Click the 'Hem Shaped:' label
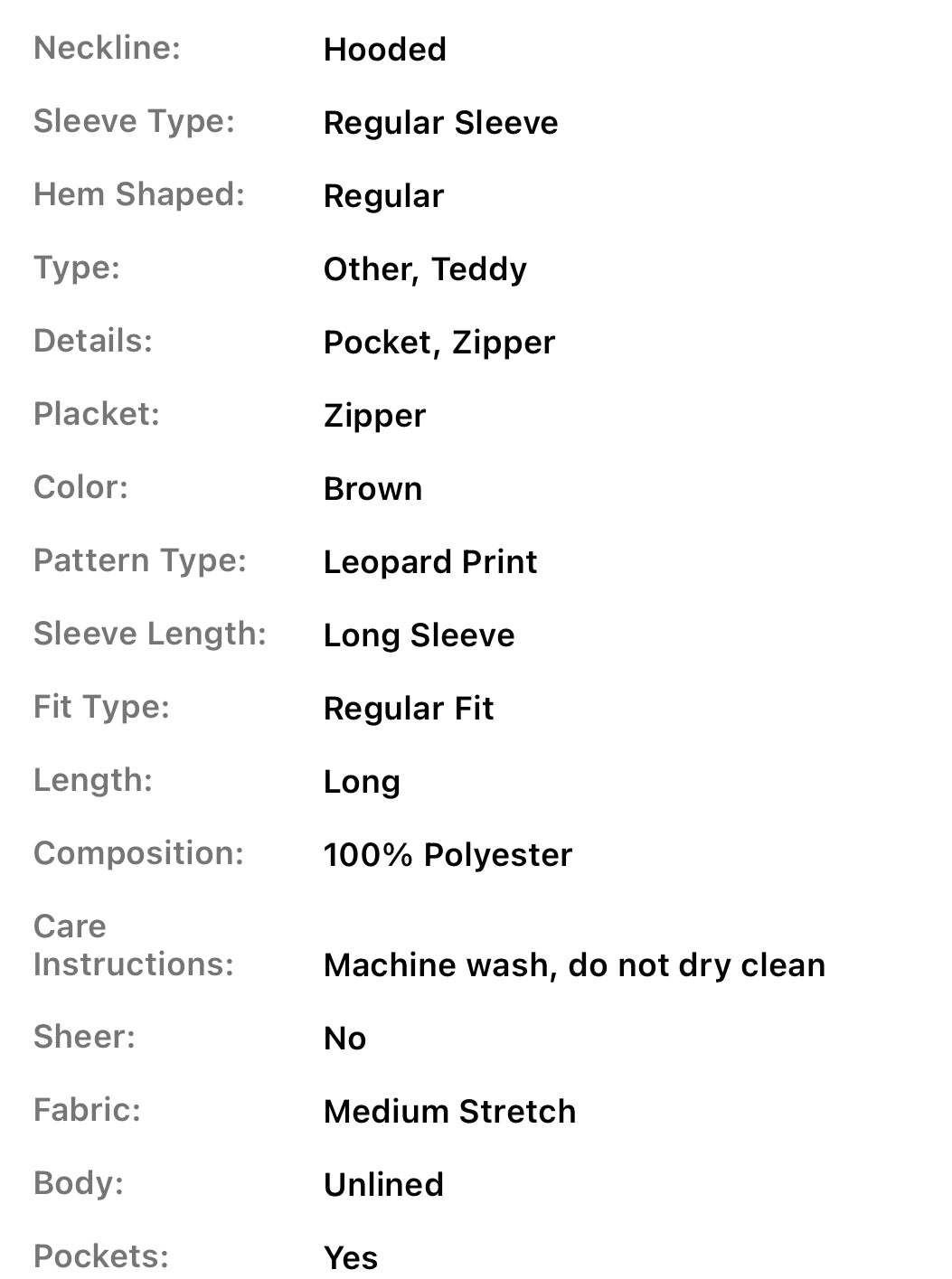952x1279 pixels. [139, 194]
